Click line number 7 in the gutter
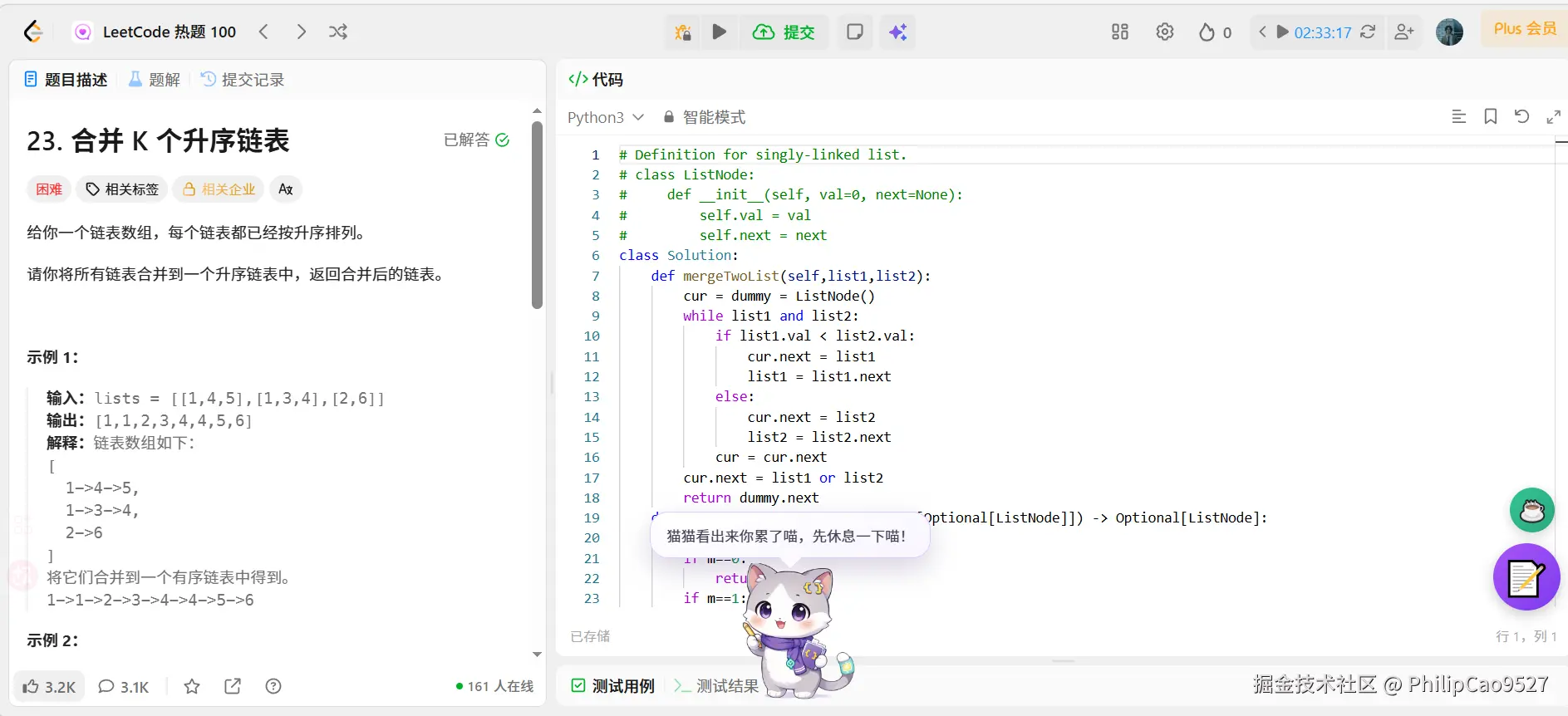 595,276
